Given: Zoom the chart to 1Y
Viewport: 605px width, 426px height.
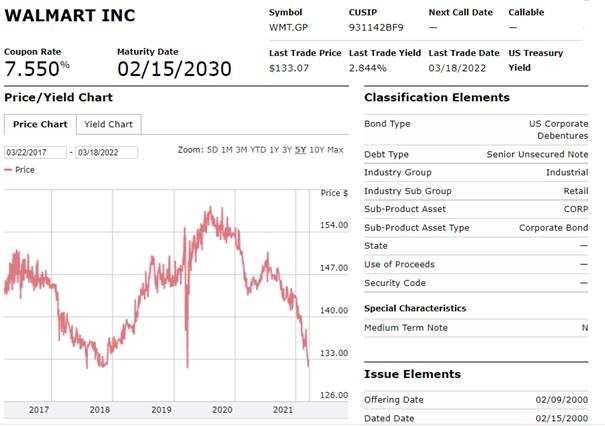Looking at the screenshot, I should tap(275, 150).
